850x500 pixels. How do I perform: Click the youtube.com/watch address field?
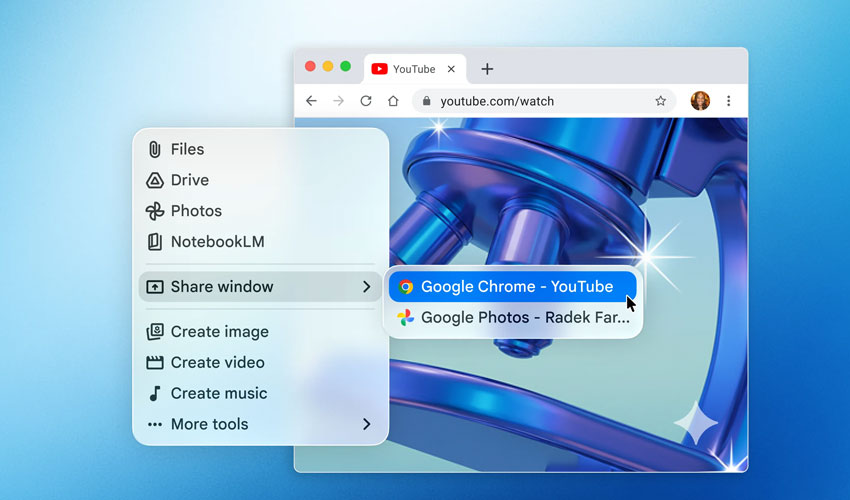point(544,101)
